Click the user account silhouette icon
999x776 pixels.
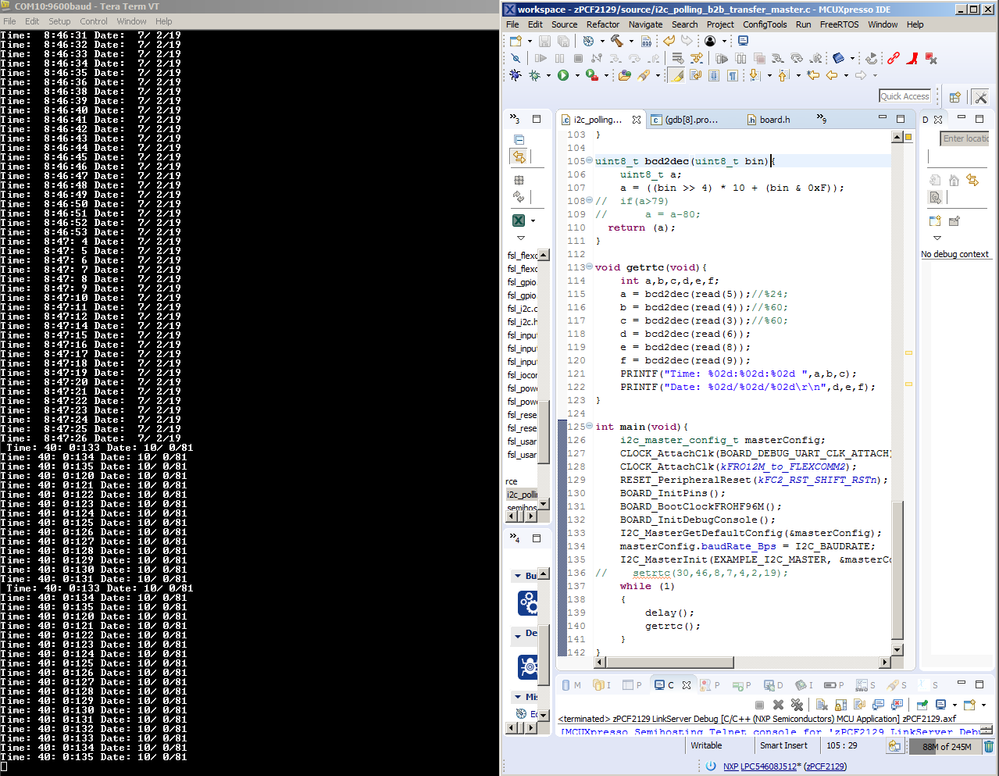tap(710, 41)
